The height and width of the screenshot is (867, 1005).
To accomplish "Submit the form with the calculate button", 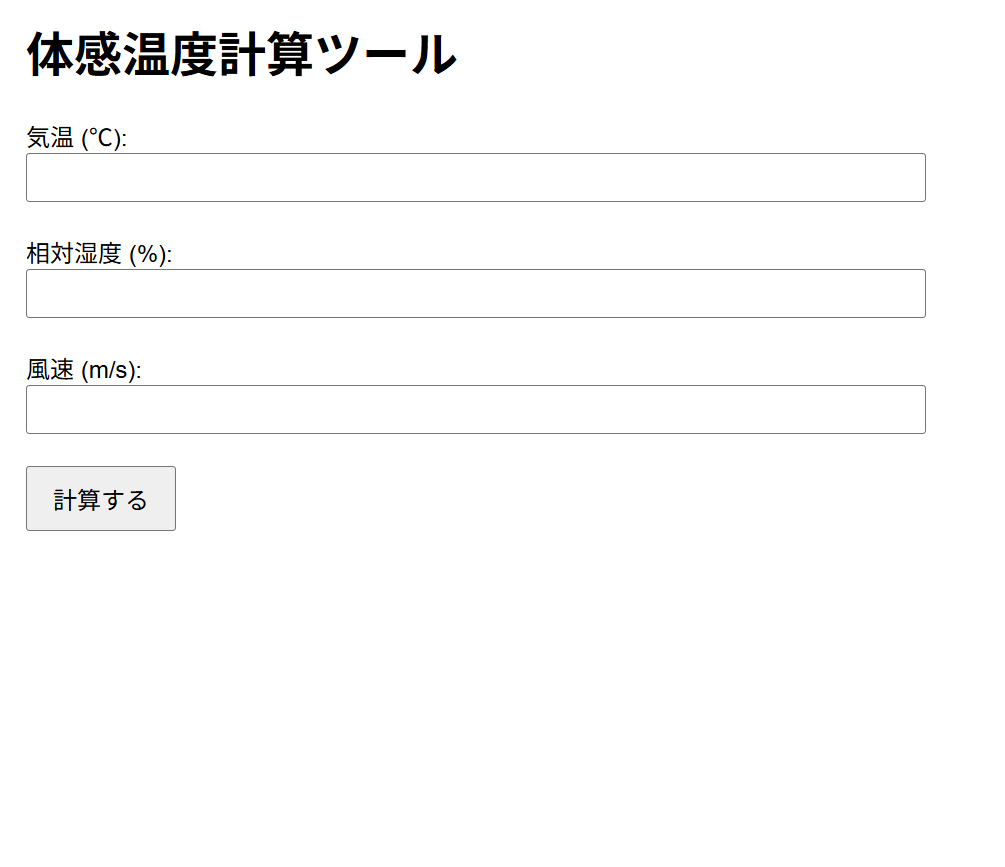I will [x=101, y=499].
